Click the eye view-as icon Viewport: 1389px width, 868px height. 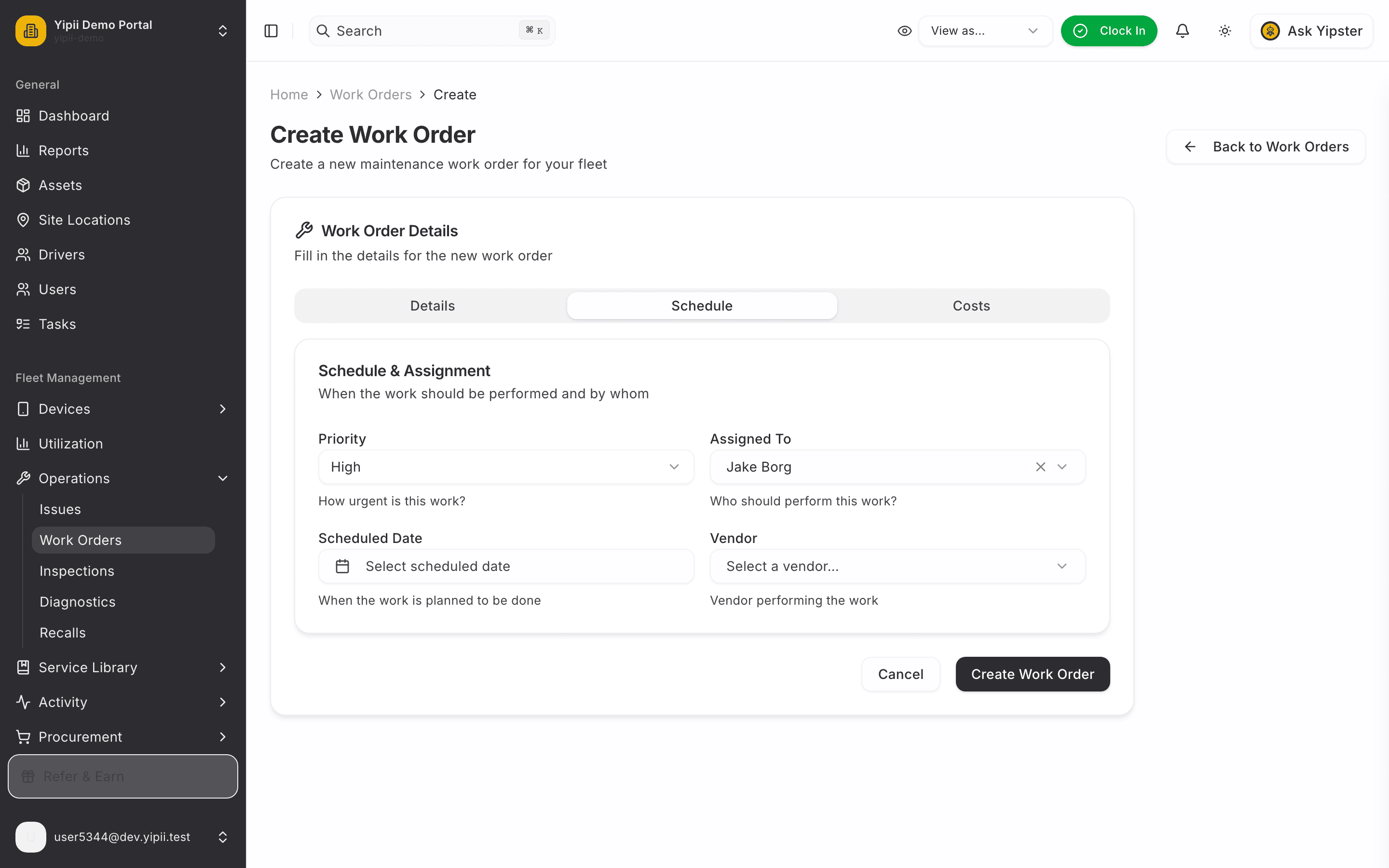tap(905, 31)
